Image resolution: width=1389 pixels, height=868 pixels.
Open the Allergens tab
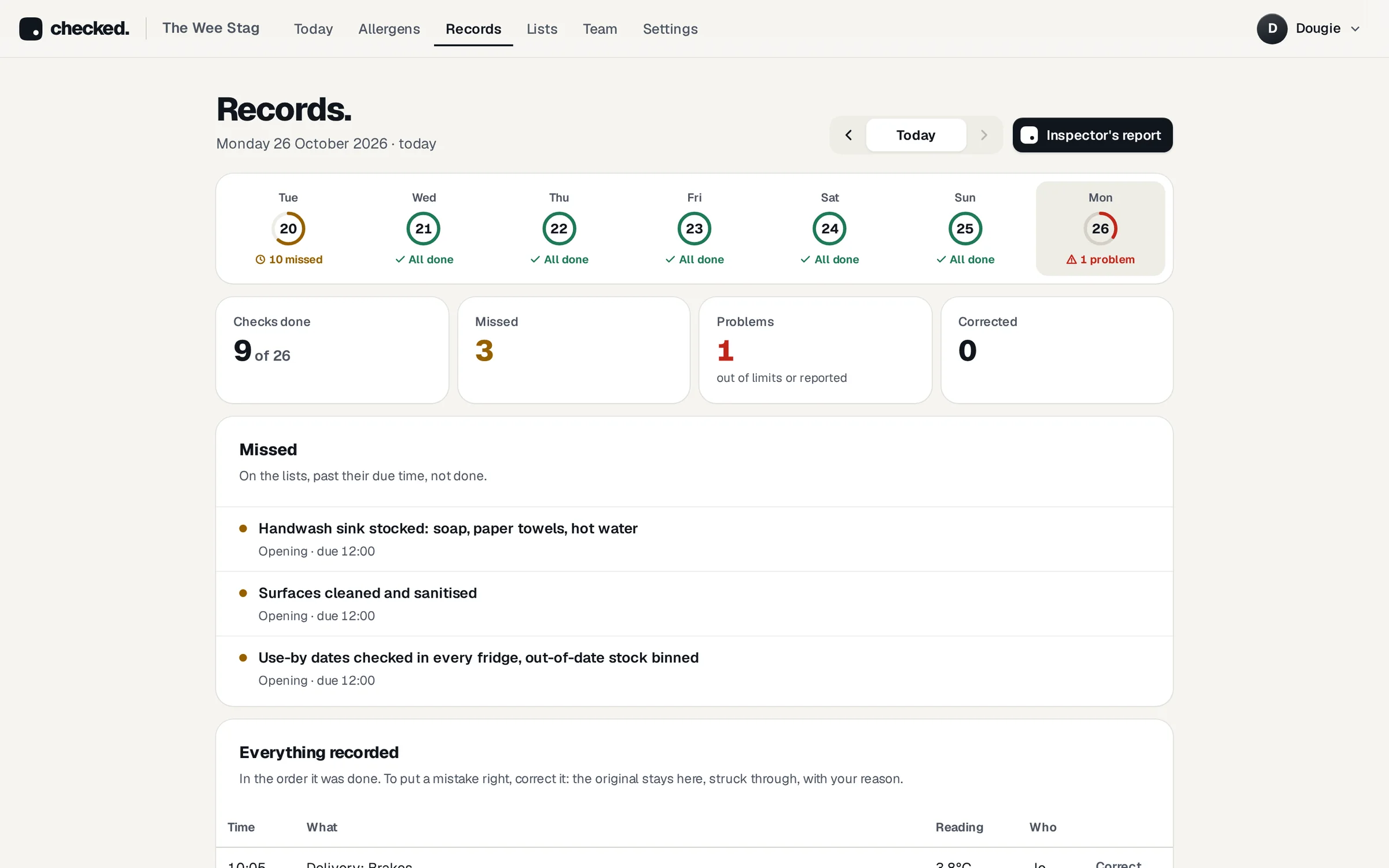click(x=389, y=28)
